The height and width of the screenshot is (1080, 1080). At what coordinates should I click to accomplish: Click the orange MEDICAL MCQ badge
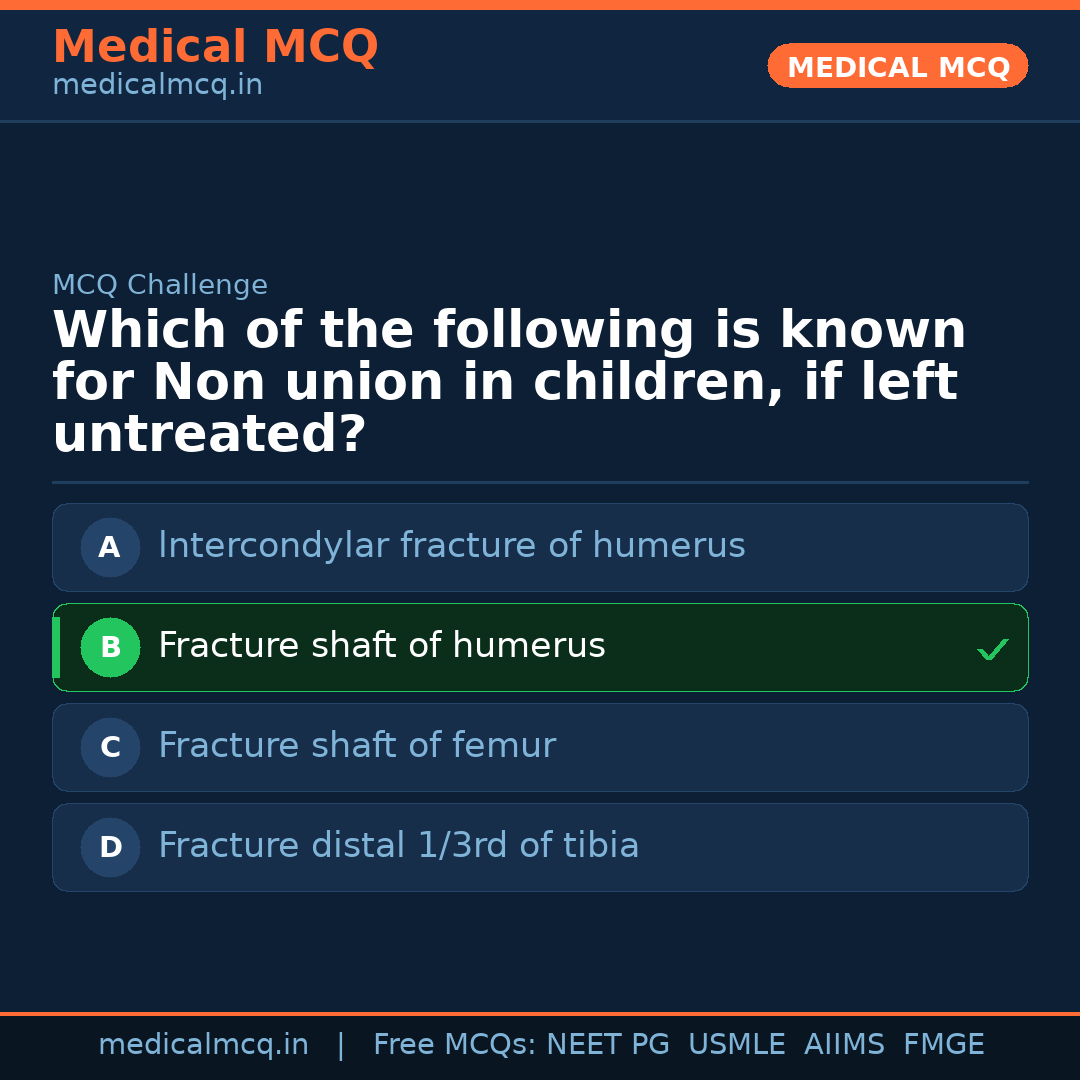(x=897, y=66)
